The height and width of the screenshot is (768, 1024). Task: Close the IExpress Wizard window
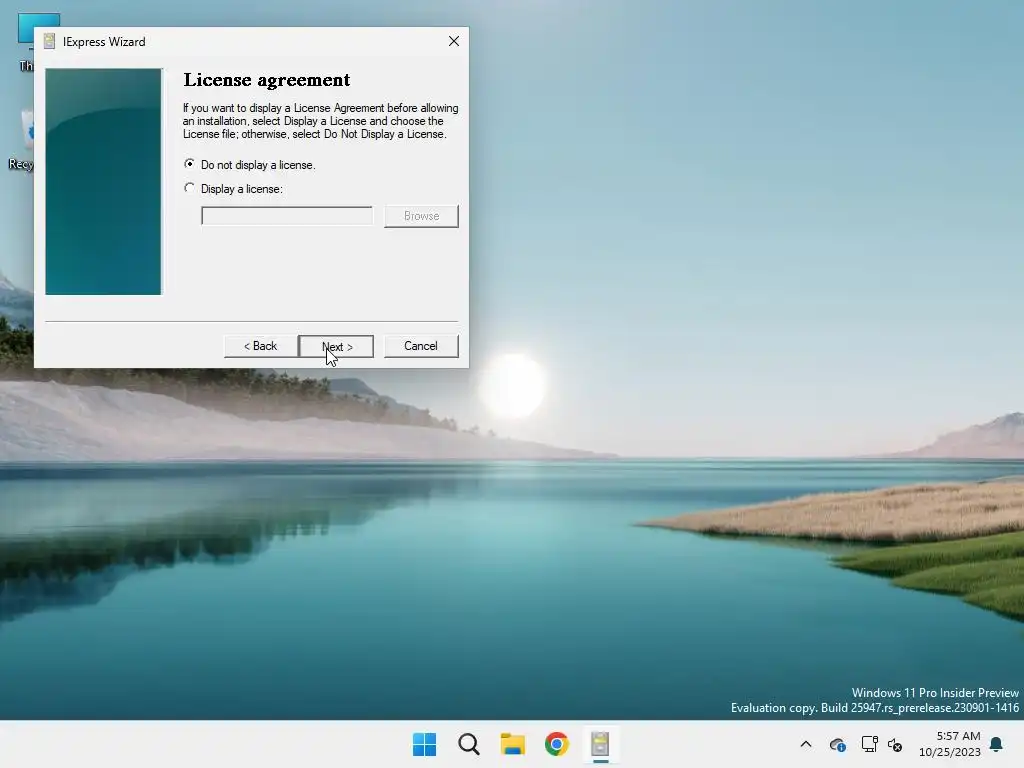tap(454, 41)
